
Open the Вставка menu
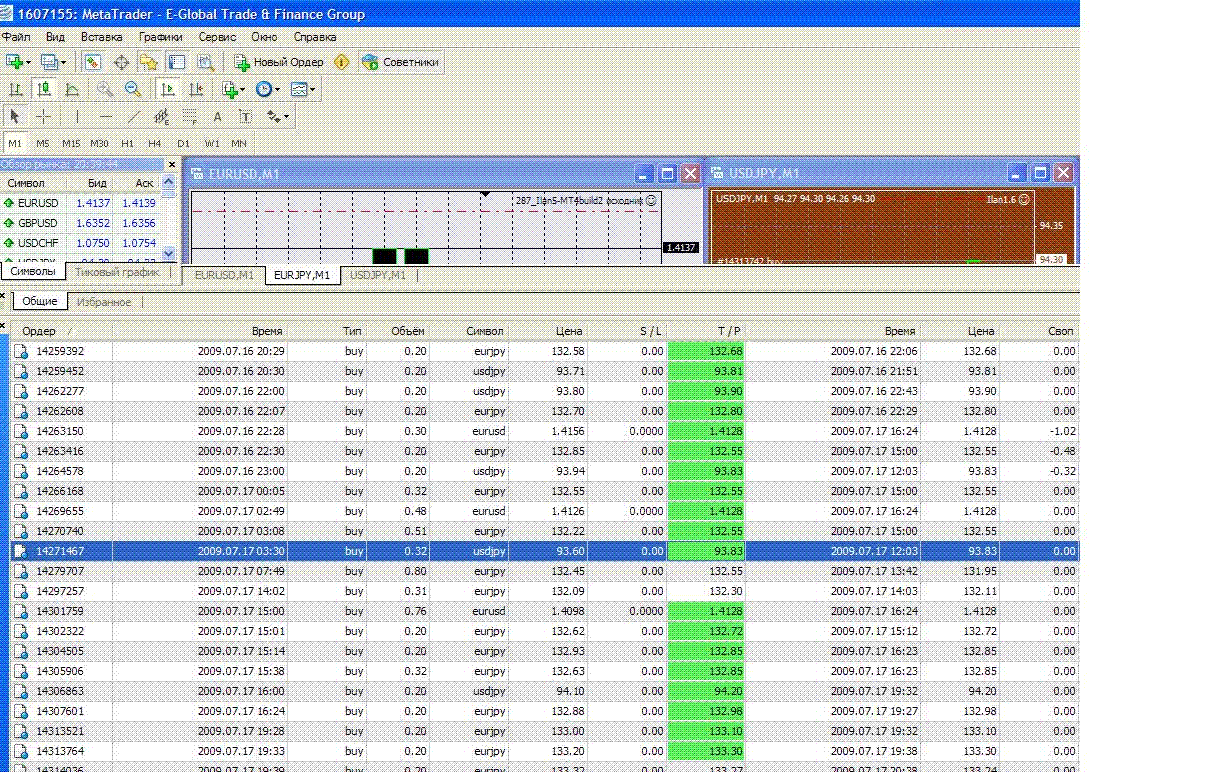tap(101, 37)
